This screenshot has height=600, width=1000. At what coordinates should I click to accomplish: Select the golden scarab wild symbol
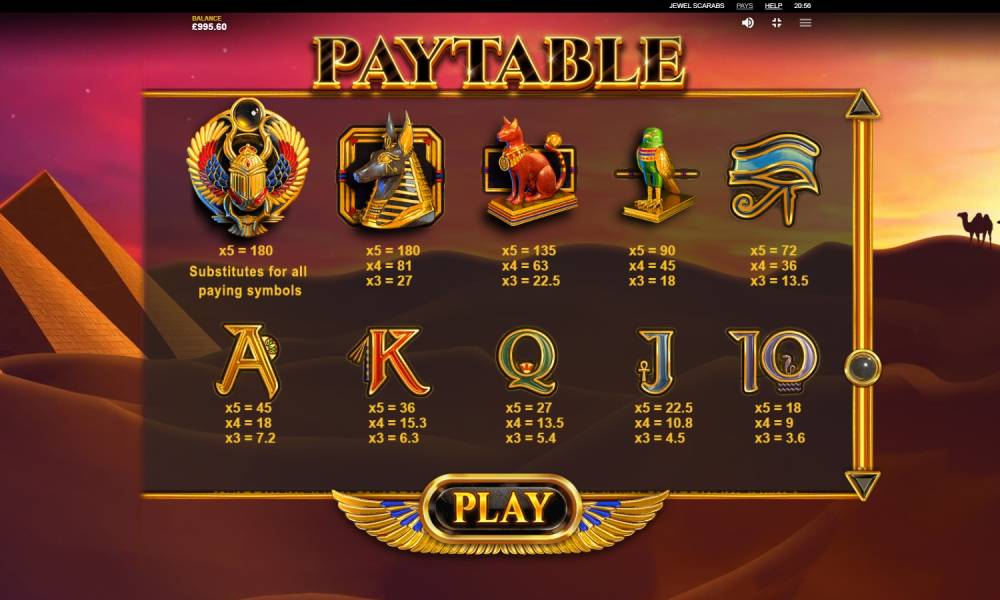click(247, 168)
